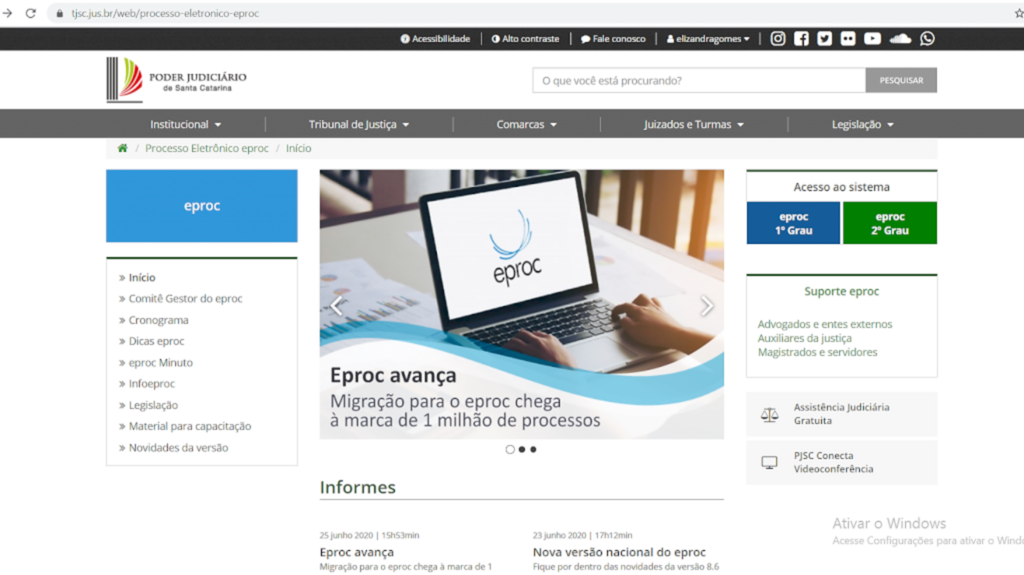This screenshot has height=575, width=1024.
Task: Open Material para capacitação
Action: pos(189,426)
